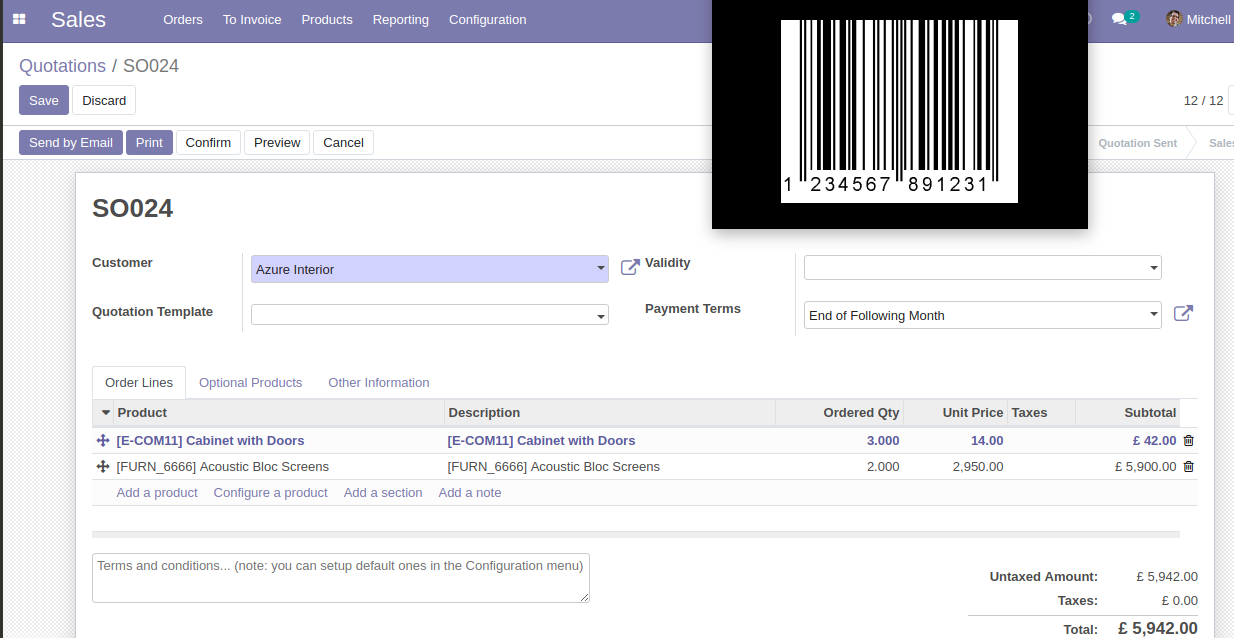Click the Terms and conditions text area

click(x=341, y=578)
